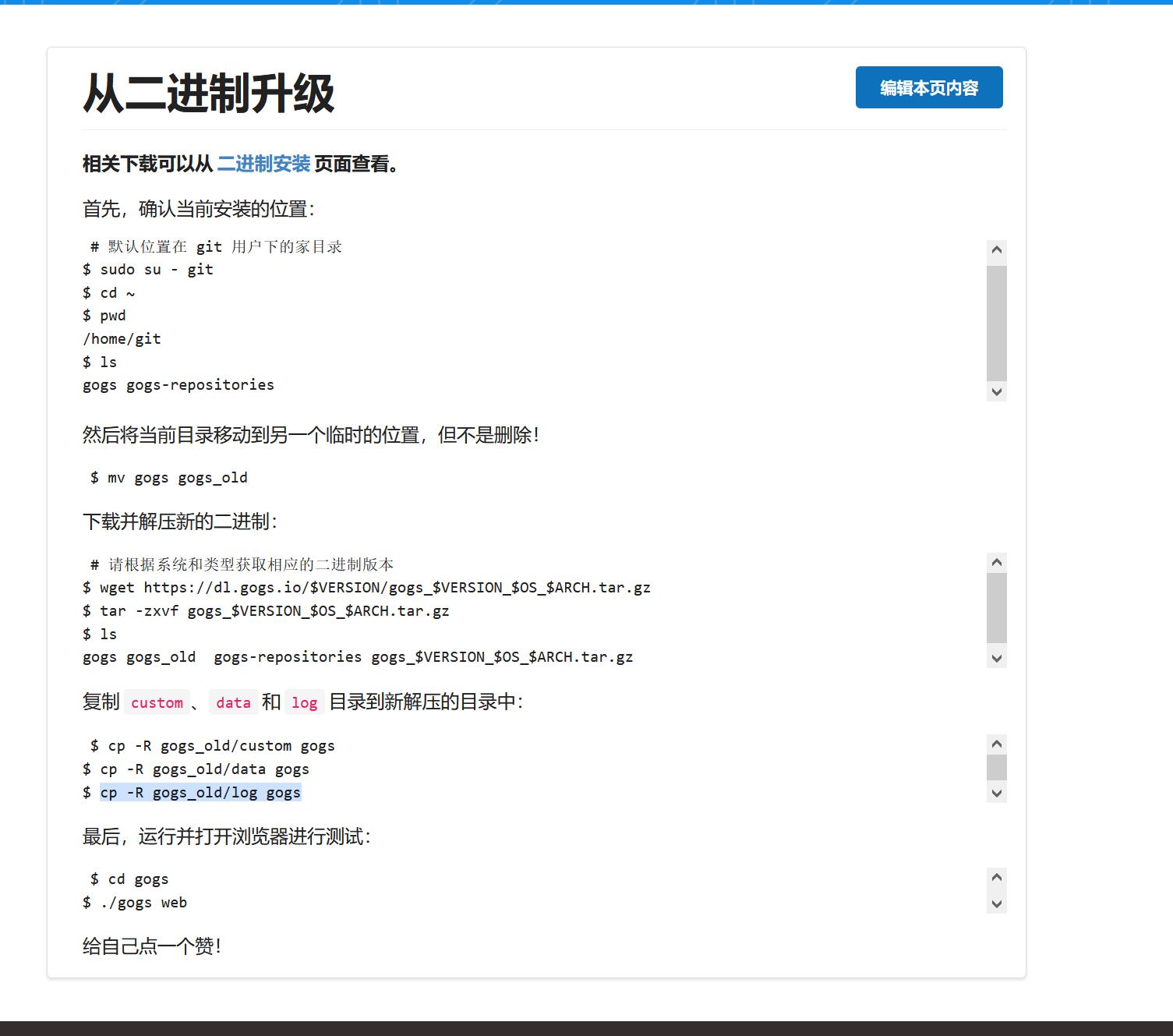Image resolution: width=1173 pixels, height=1036 pixels.
Task: Click up arrow in cd gogs code block scrollbar
Action: [996, 877]
